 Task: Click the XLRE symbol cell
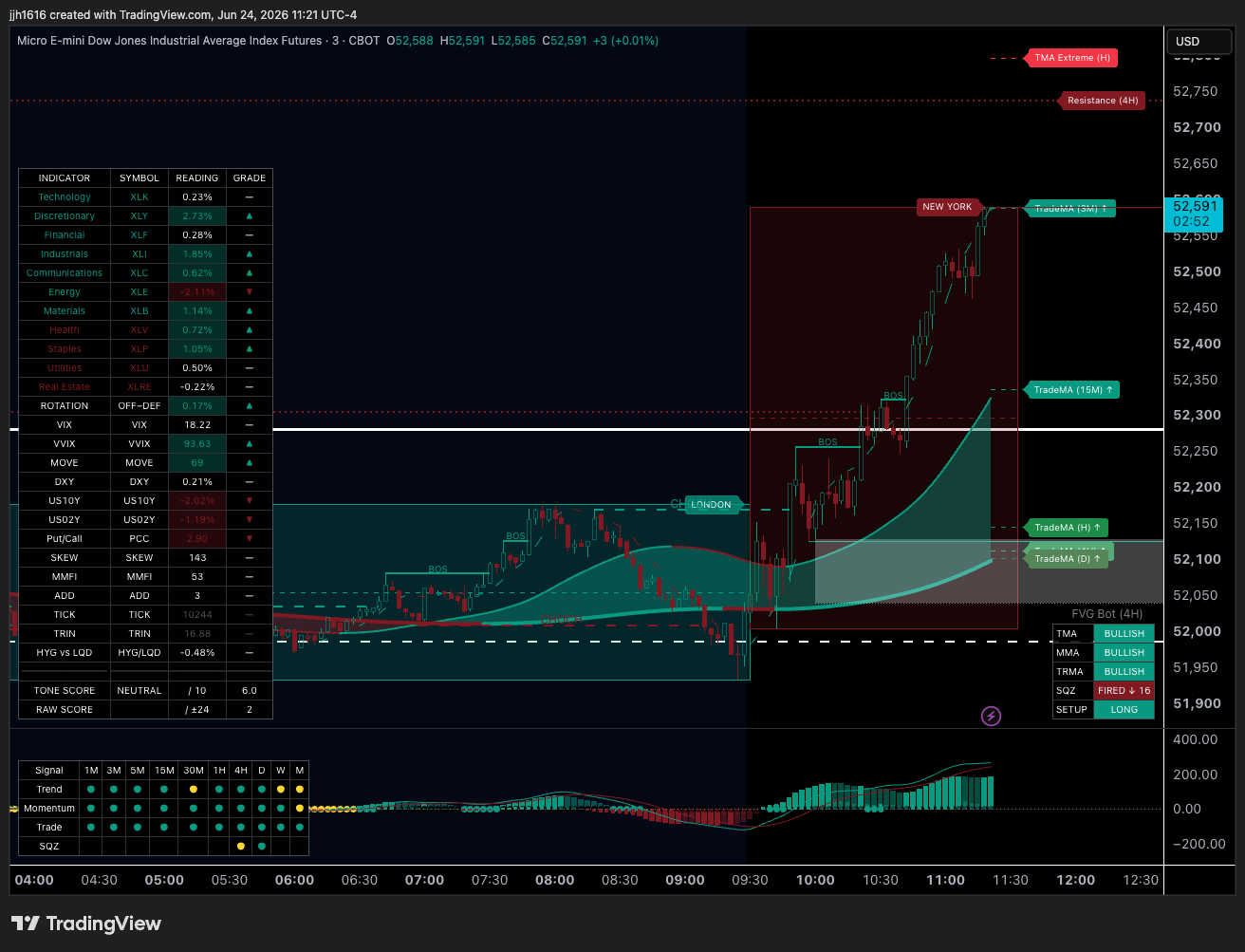click(x=139, y=387)
